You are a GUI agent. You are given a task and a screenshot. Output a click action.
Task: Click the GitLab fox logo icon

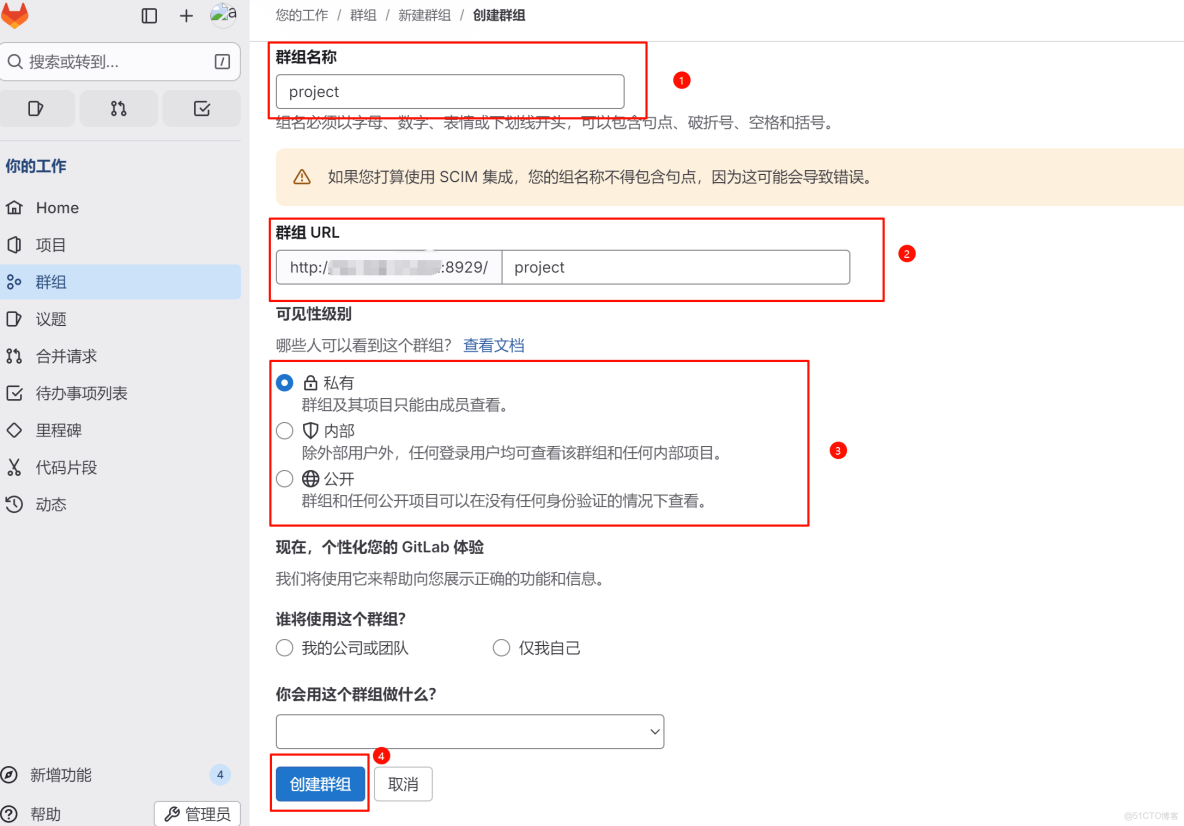click(16, 15)
